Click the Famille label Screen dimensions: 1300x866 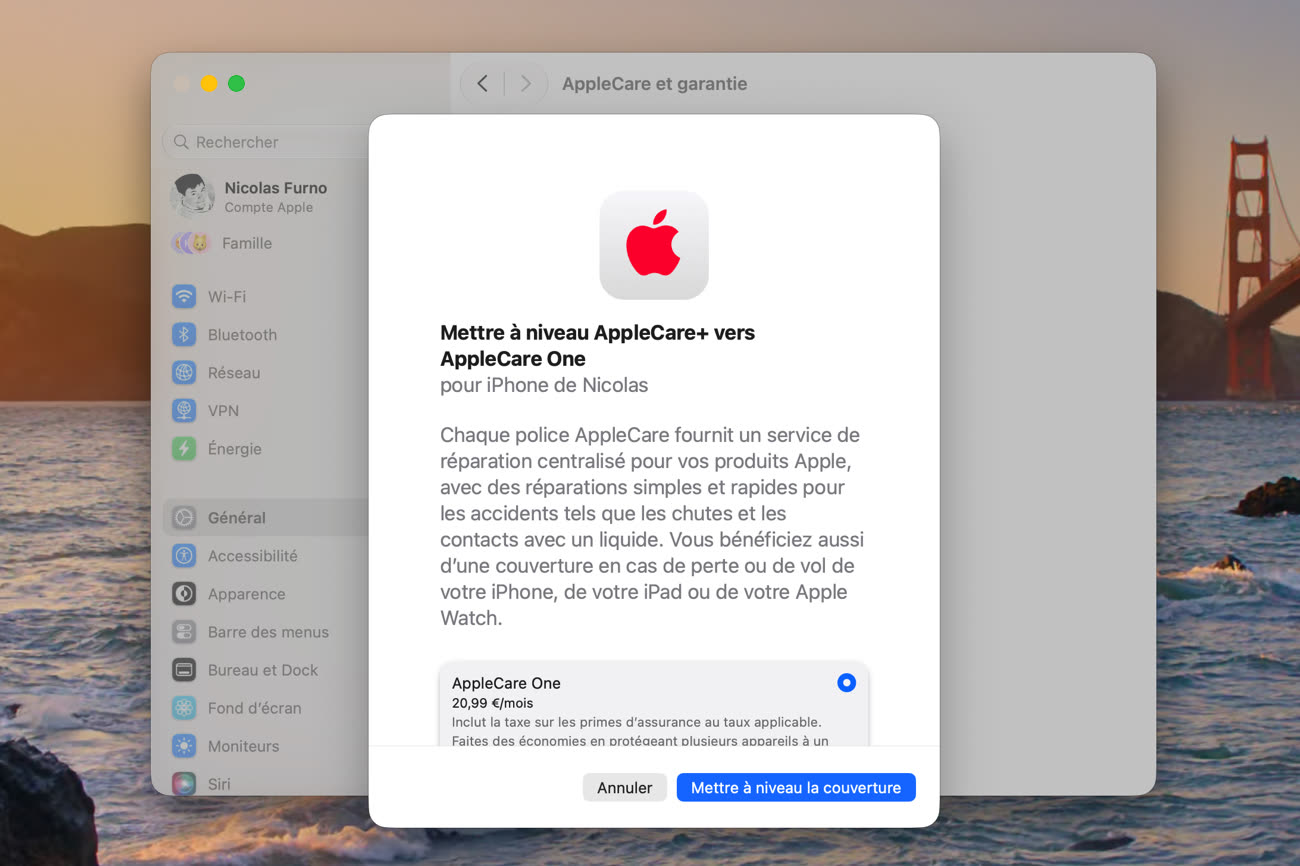(247, 243)
